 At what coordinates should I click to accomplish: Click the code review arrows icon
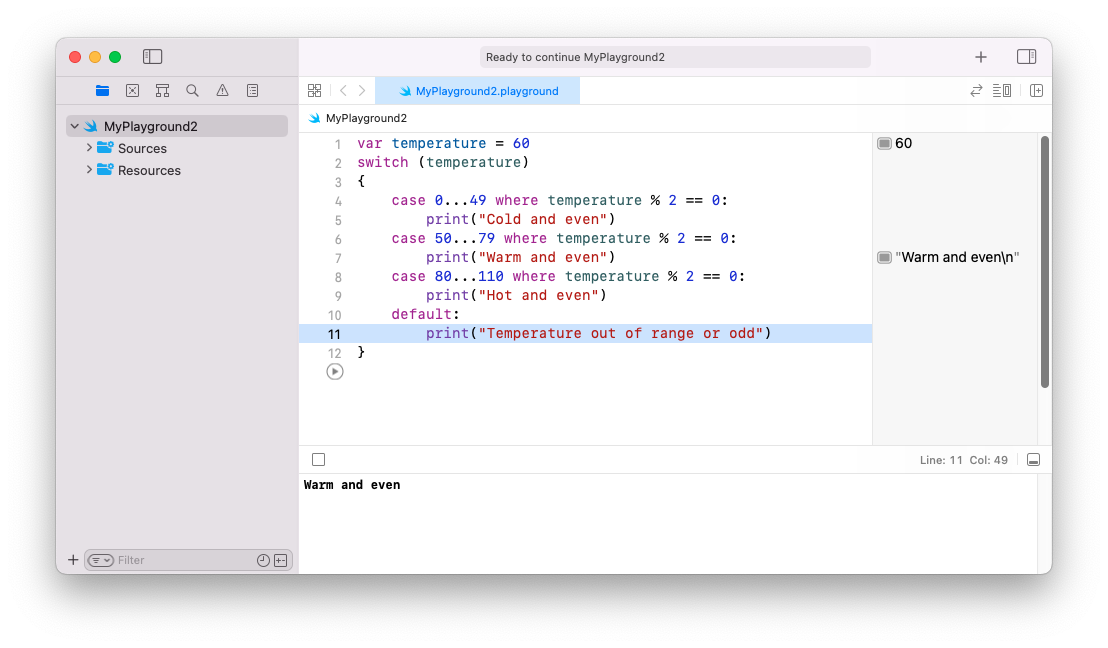[x=976, y=90]
